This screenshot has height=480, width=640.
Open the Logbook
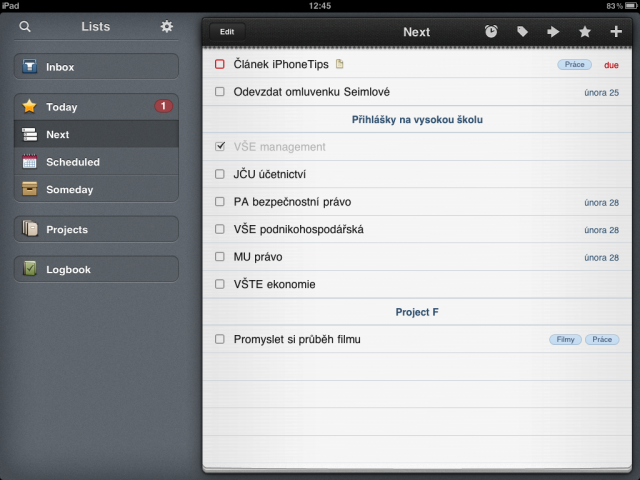[96, 269]
